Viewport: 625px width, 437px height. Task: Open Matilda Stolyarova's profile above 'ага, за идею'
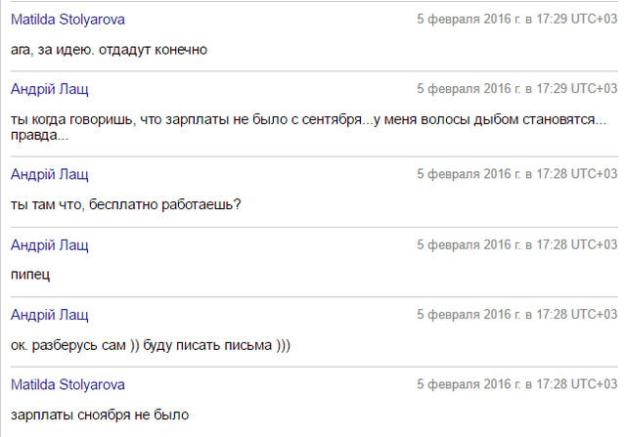coord(67,21)
